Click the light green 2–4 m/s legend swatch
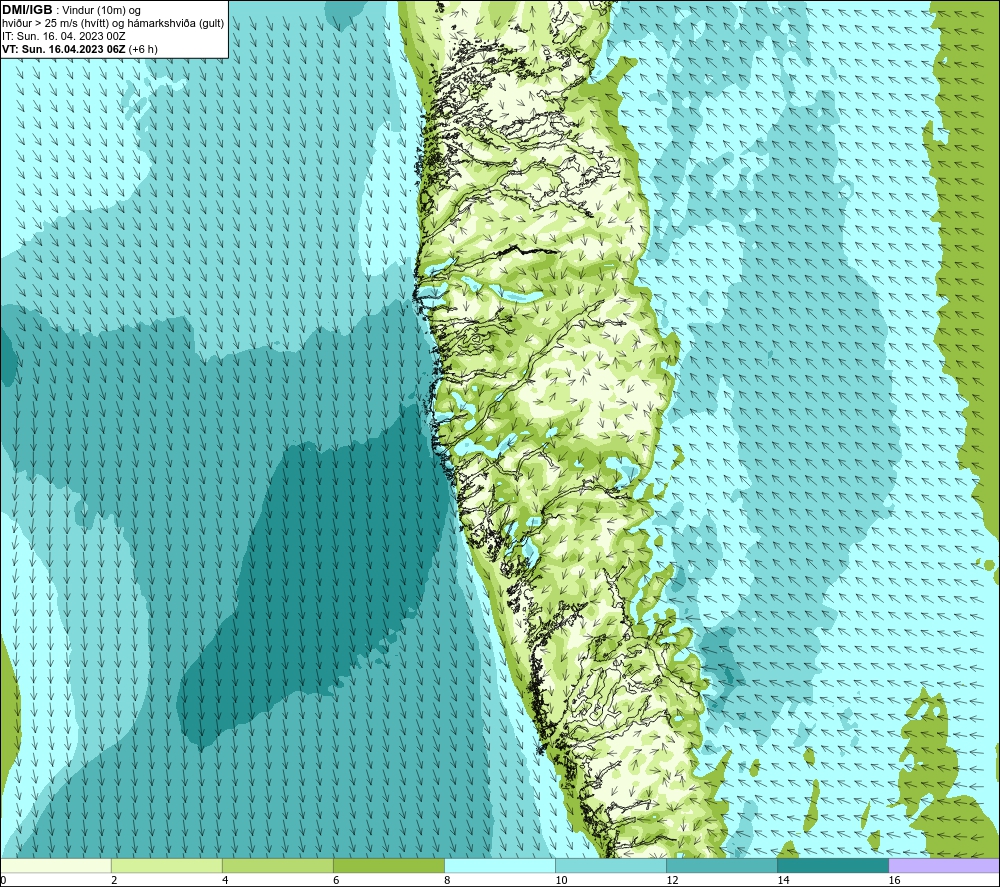The width and height of the screenshot is (1000, 887). pyautogui.click(x=166, y=865)
